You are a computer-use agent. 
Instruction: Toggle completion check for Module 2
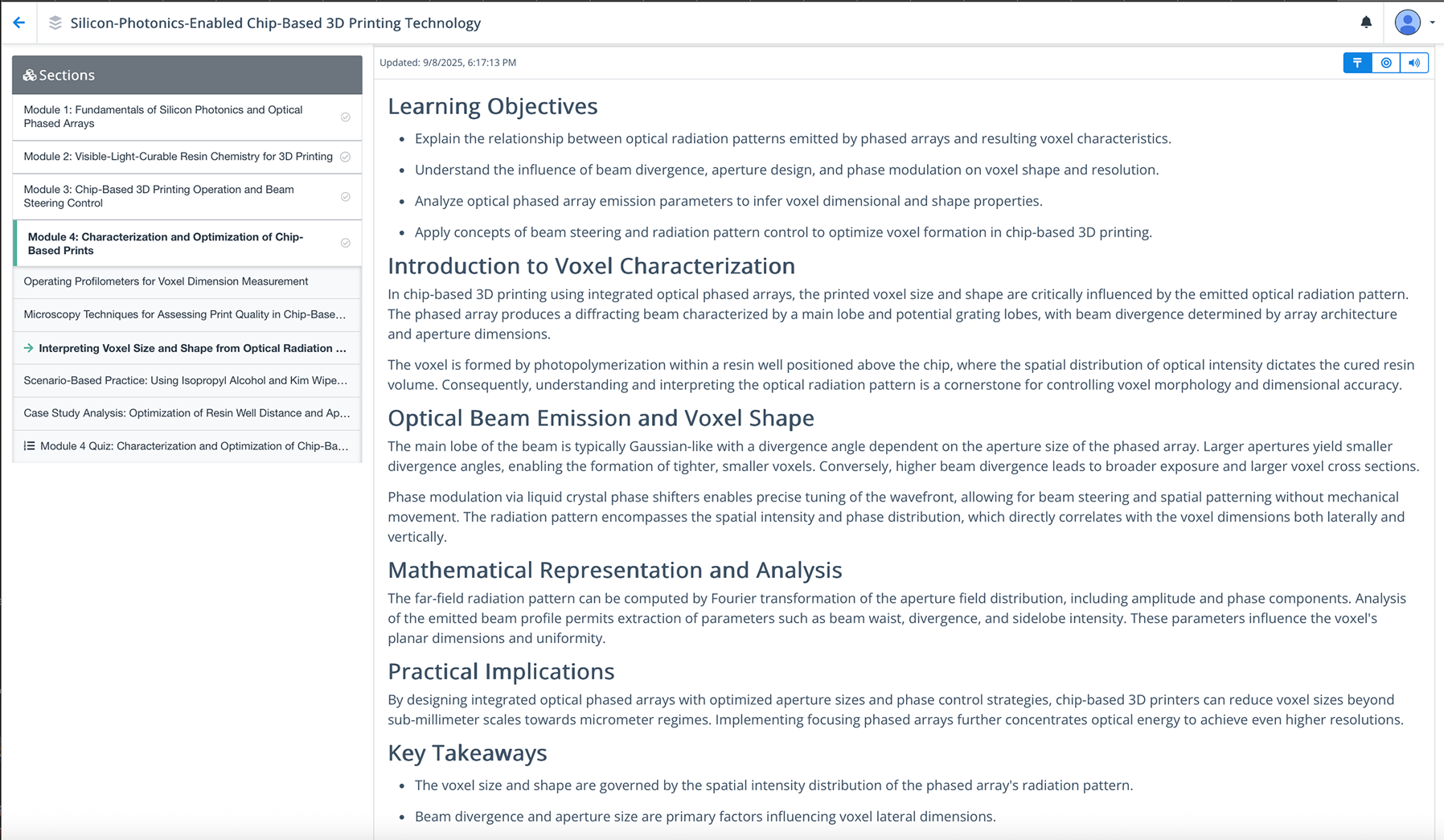pos(346,157)
